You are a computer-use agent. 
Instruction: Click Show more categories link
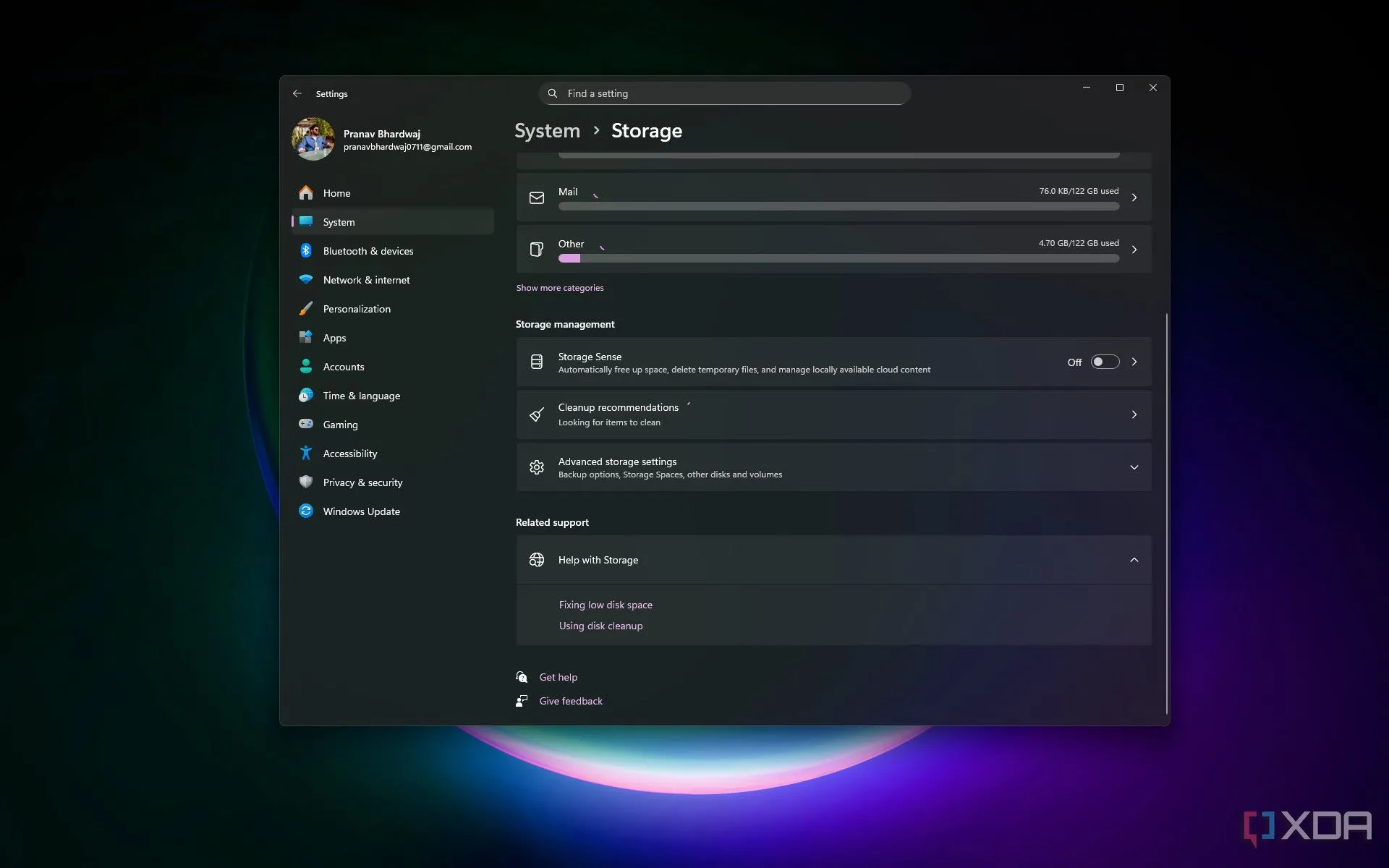[x=560, y=288]
